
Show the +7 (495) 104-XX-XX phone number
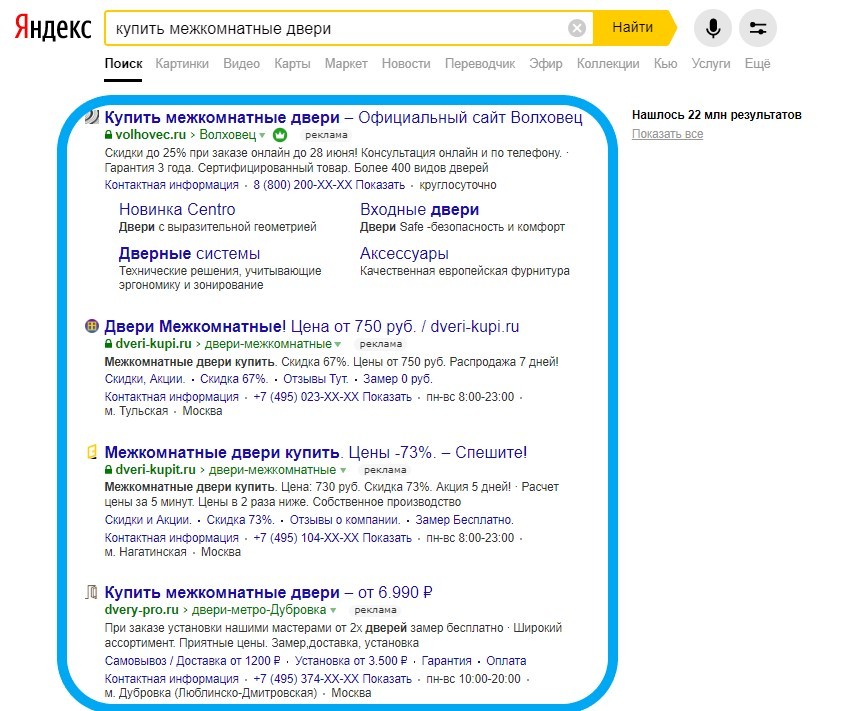click(x=332, y=538)
